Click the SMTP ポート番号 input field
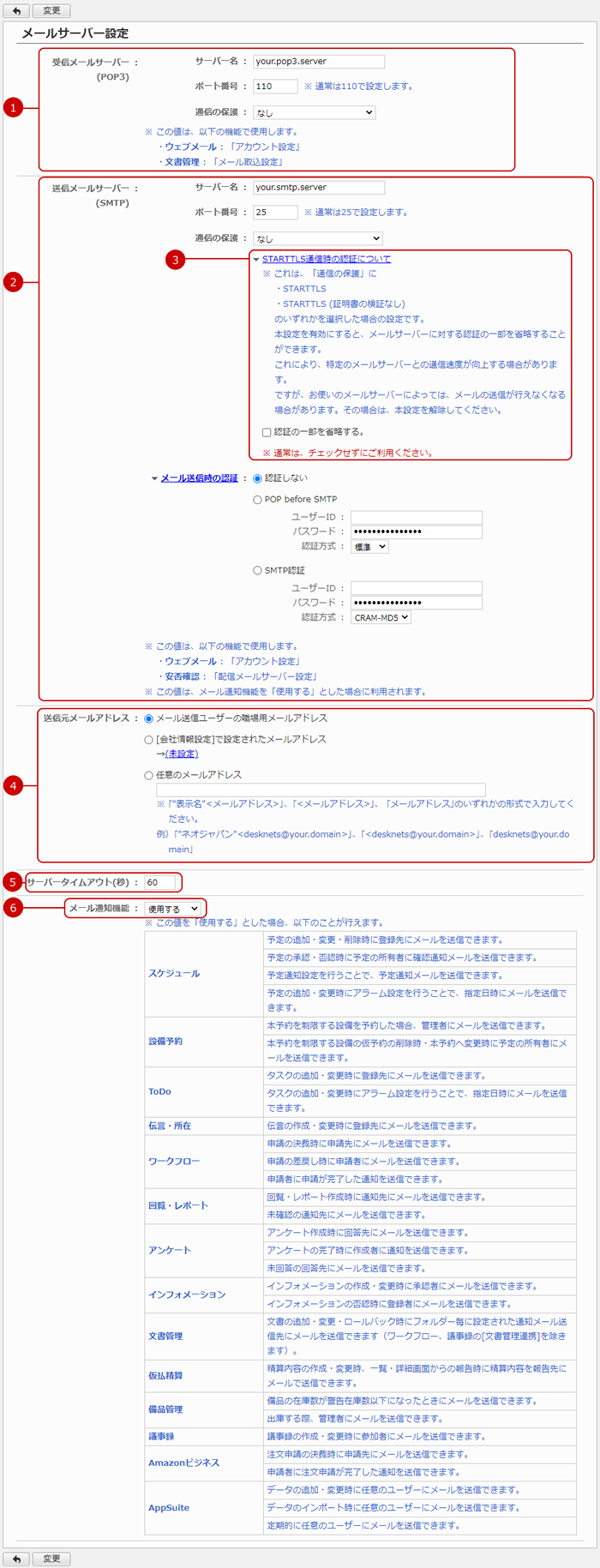The image size is (600, 1568). [275, 212]
